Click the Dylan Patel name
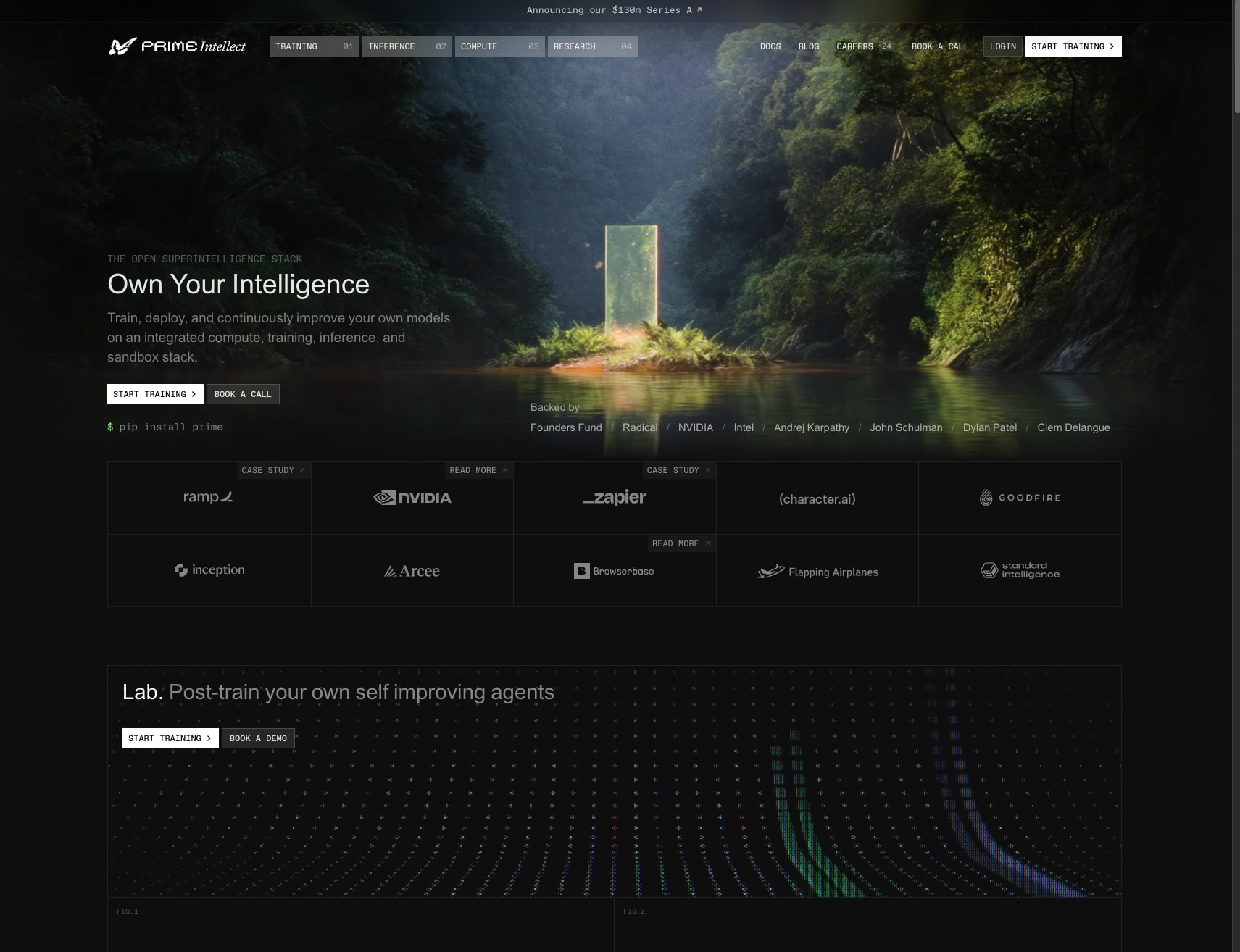The image size is (1240, 952). point(990,427)
